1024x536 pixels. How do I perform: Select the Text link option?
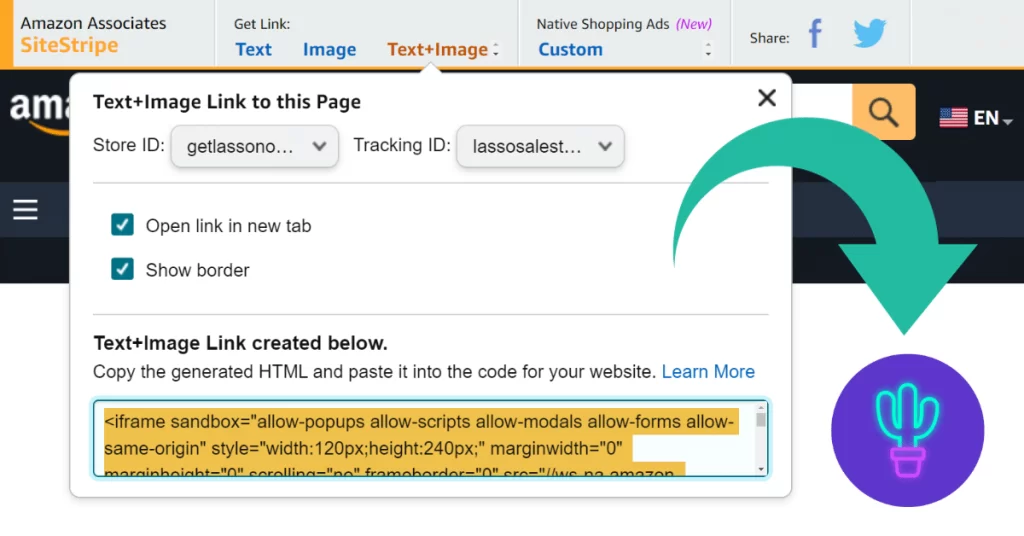[253, 50]
